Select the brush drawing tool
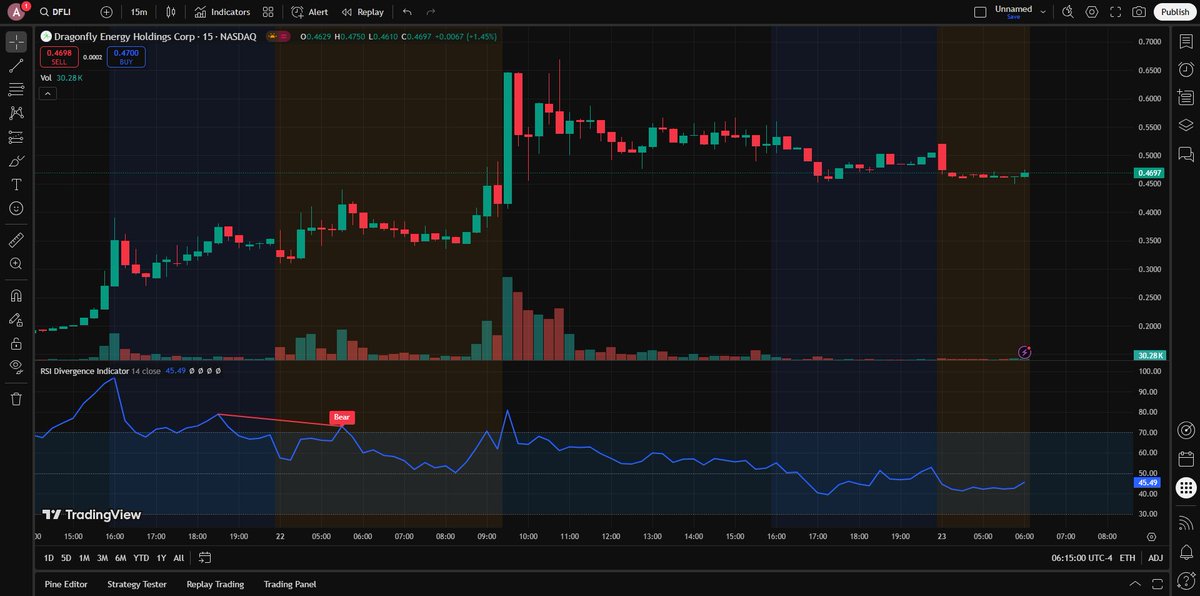Screen dimensions: 1200x596 (16, 161)
